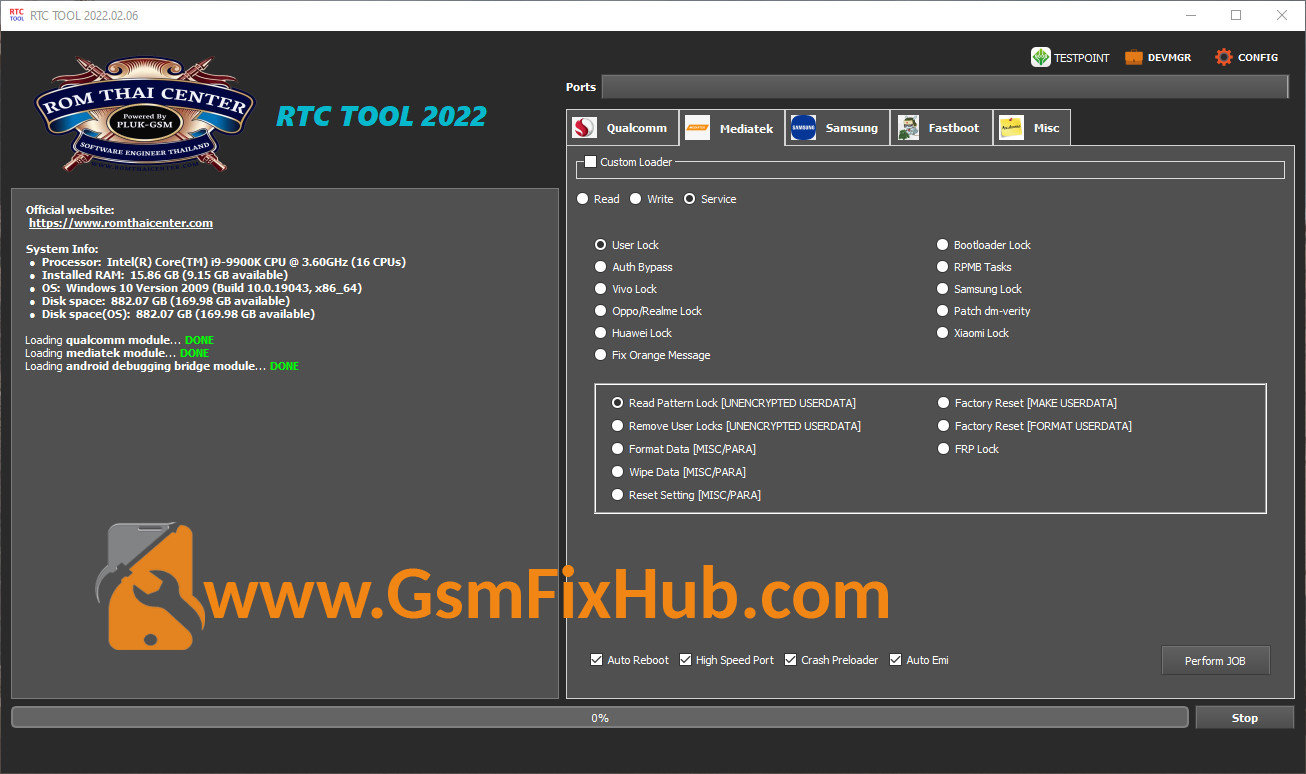1306x774 pixels.
Task: Minimize the RTC TOOL window
Action: pyautogui.click(x=1190, y=15)
